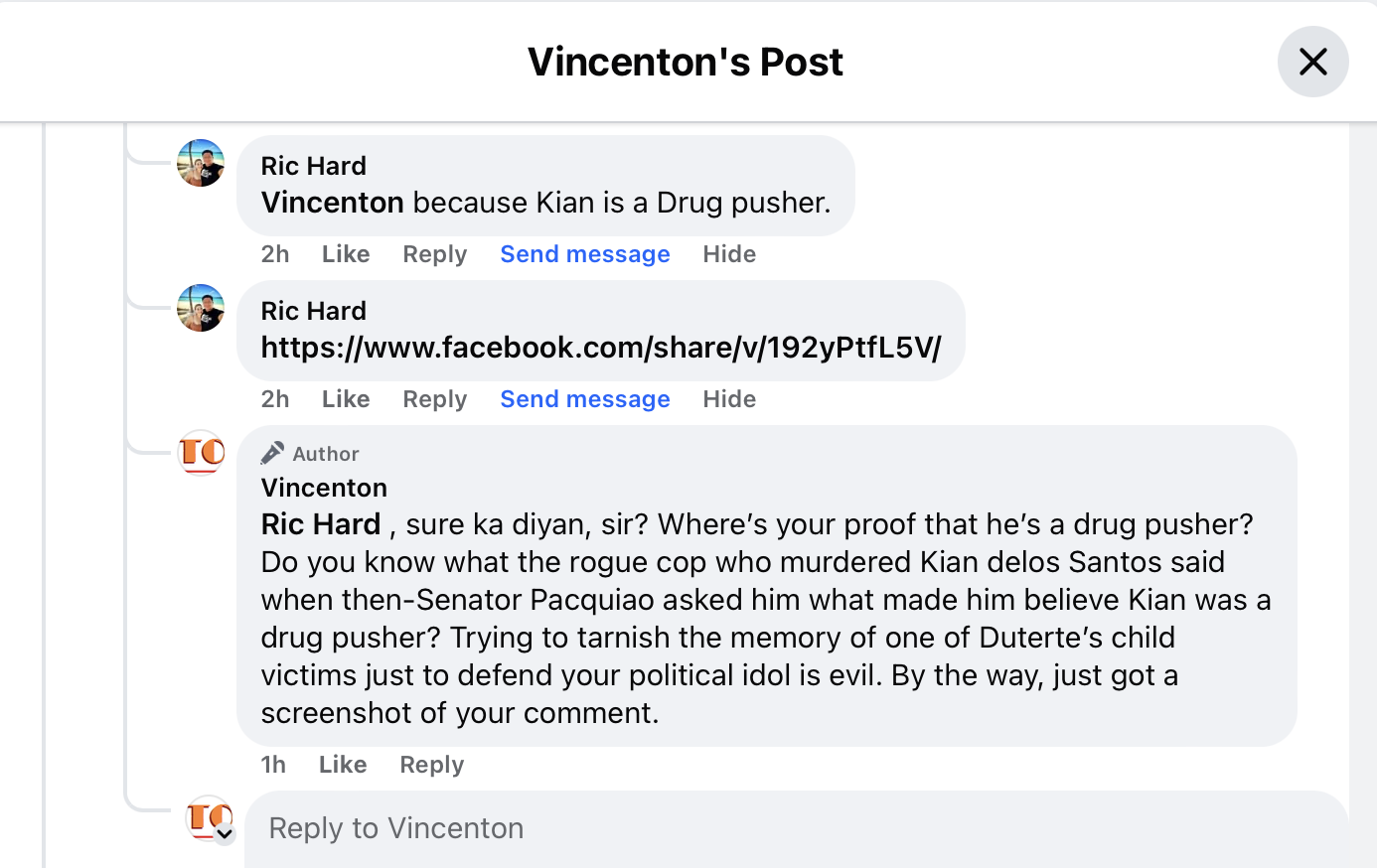The image size is (1377, 868).
Task: Open the 2h timestamp of the first comment
Action: click(275, 254)
